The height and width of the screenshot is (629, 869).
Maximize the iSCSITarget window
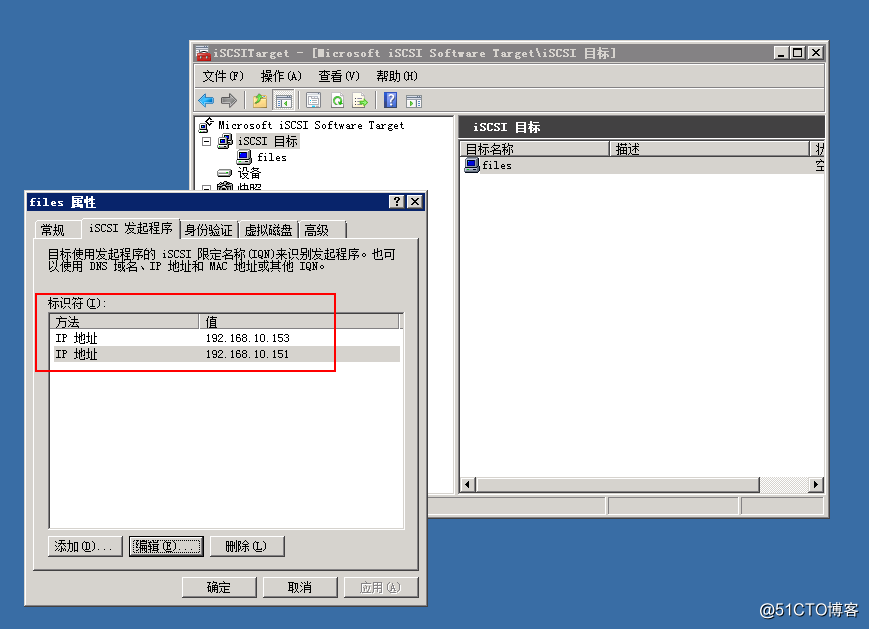[798, 53]
